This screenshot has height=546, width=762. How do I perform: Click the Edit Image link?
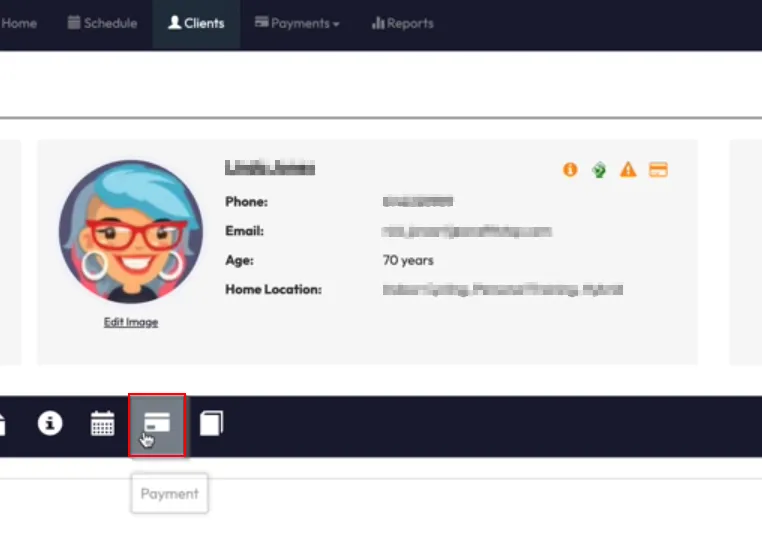click(x=131, y=322)
